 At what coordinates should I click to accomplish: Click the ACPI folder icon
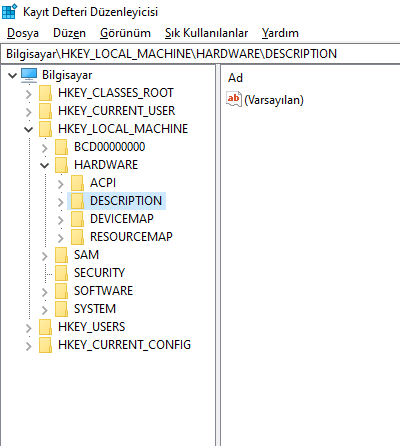[x=77, y=183]
